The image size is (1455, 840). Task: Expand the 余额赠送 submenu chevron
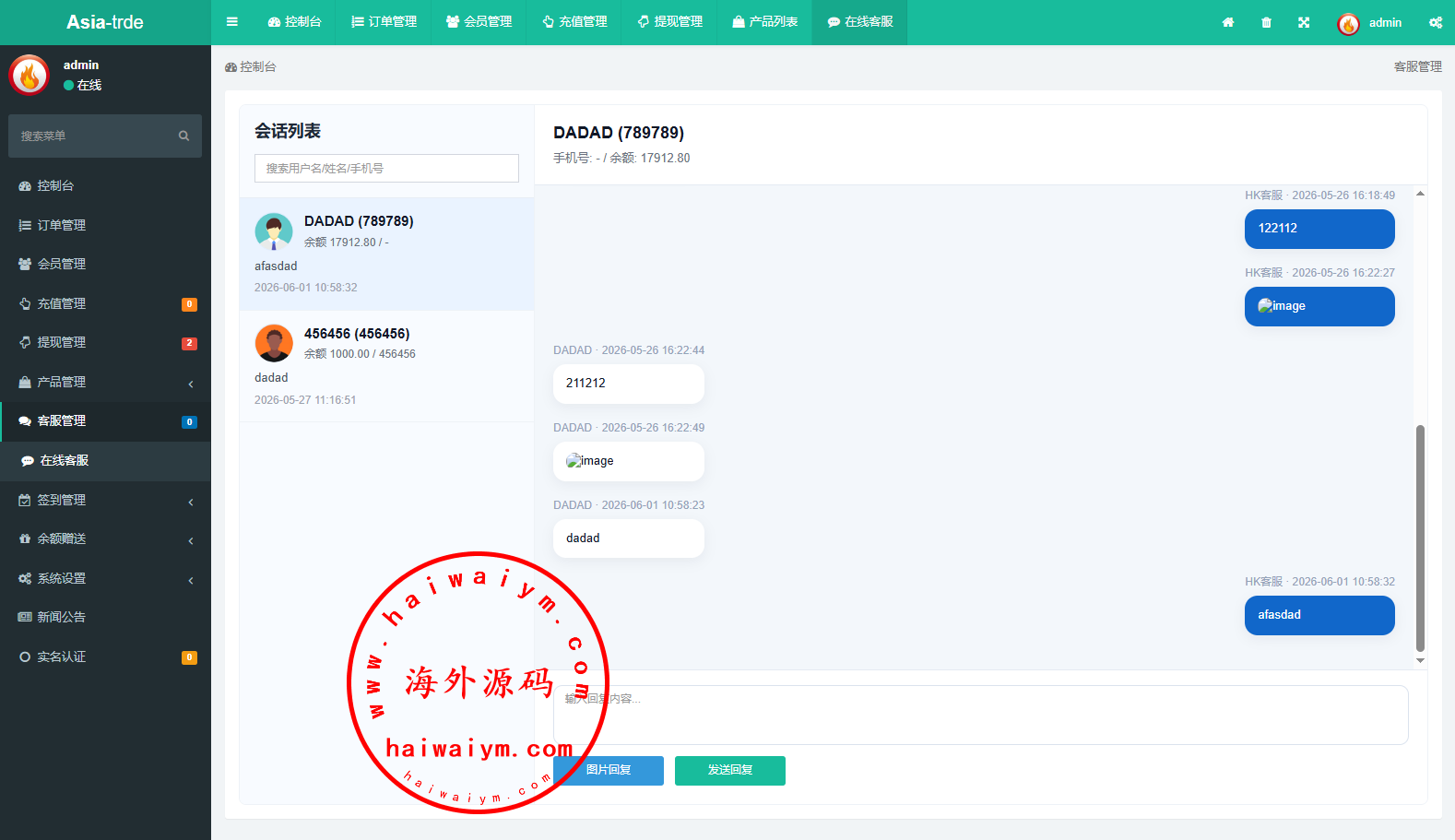[x=191, y=540]
